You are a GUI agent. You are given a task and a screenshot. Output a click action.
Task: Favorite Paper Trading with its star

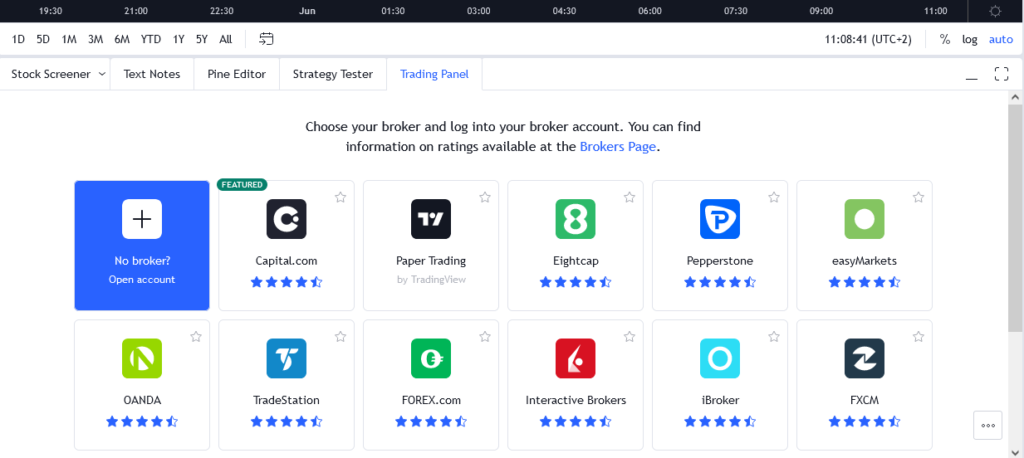click(x=485, y=197)
